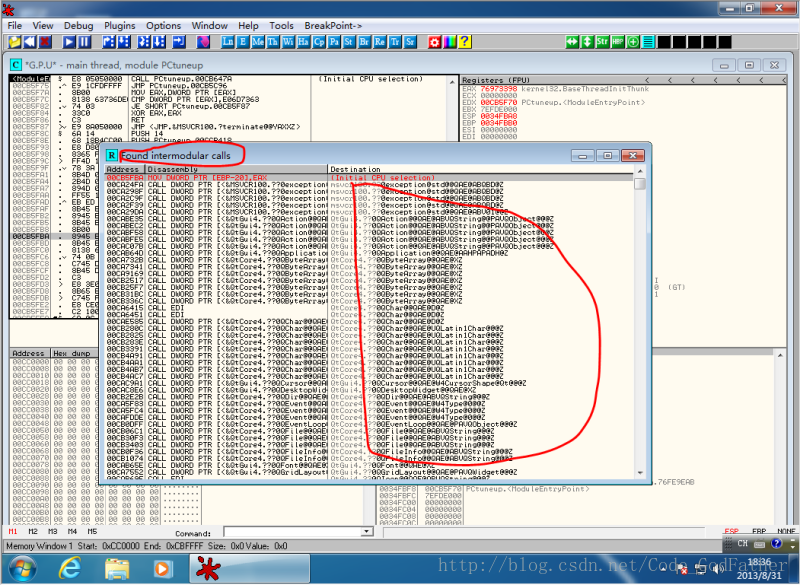The height and width of the screenshot is (585, 800).
Task: Expand the Command box dropdown arrow
Action: pyautogui.click(x=366, y=532)
